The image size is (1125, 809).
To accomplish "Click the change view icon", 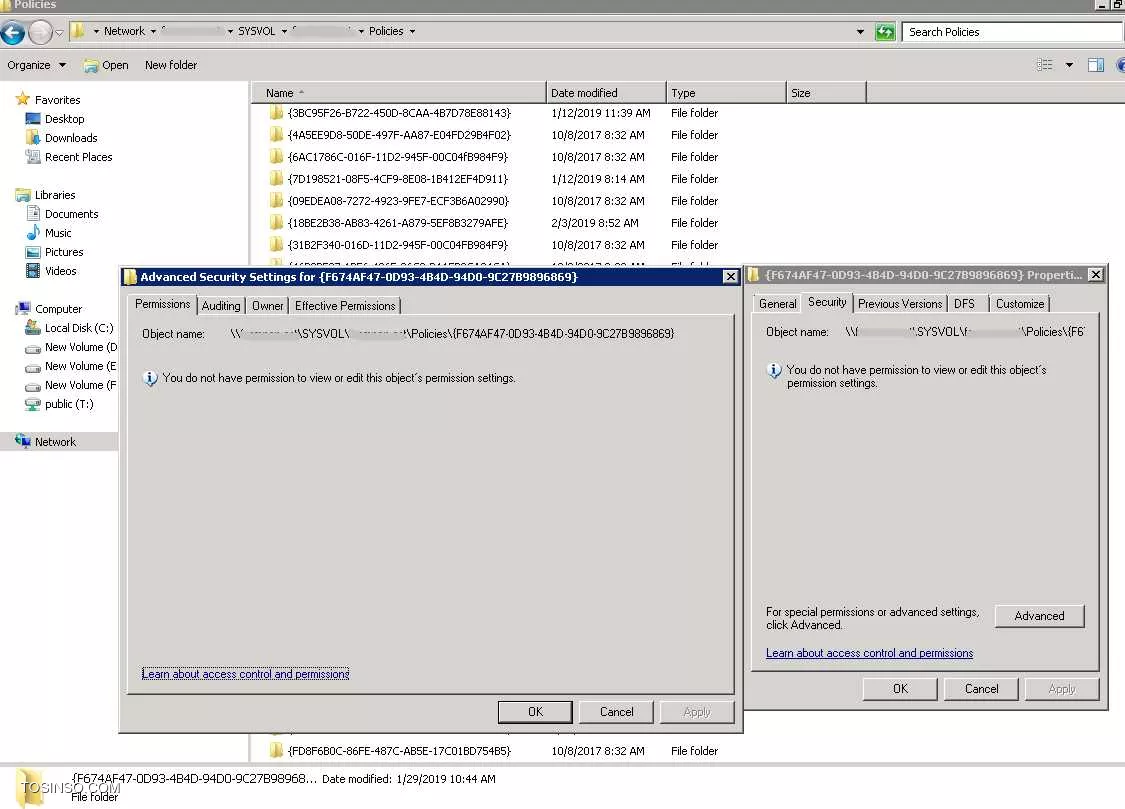I will coord(1045,65).
